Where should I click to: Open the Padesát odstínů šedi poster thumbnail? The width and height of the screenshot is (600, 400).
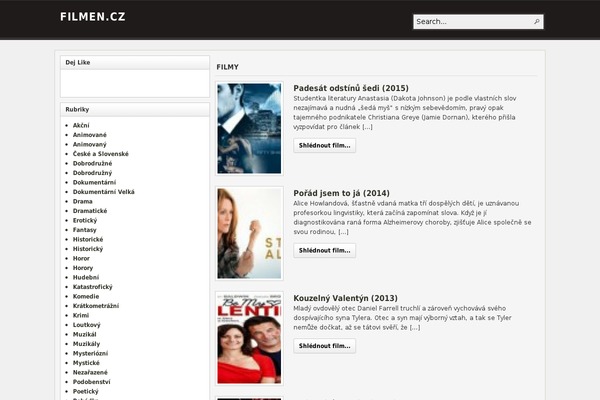click(249, 129)
